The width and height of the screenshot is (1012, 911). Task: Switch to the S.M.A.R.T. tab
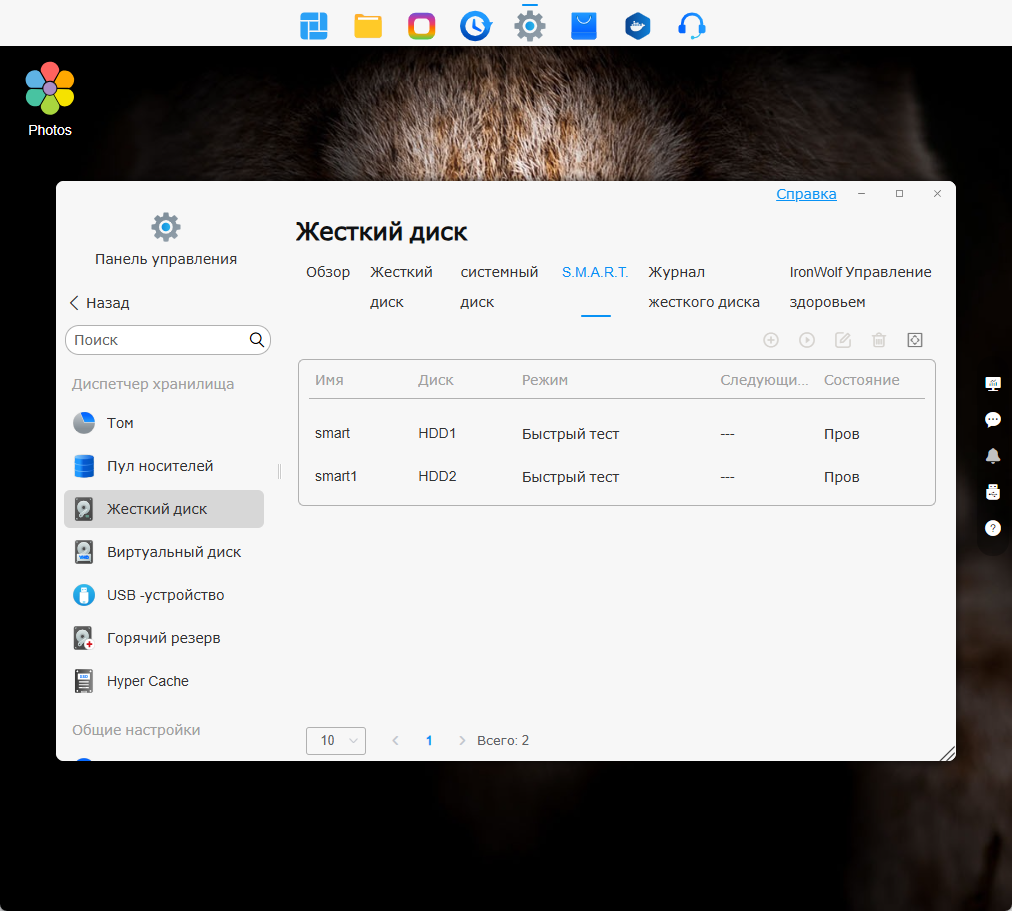click(x=595, y=272)
